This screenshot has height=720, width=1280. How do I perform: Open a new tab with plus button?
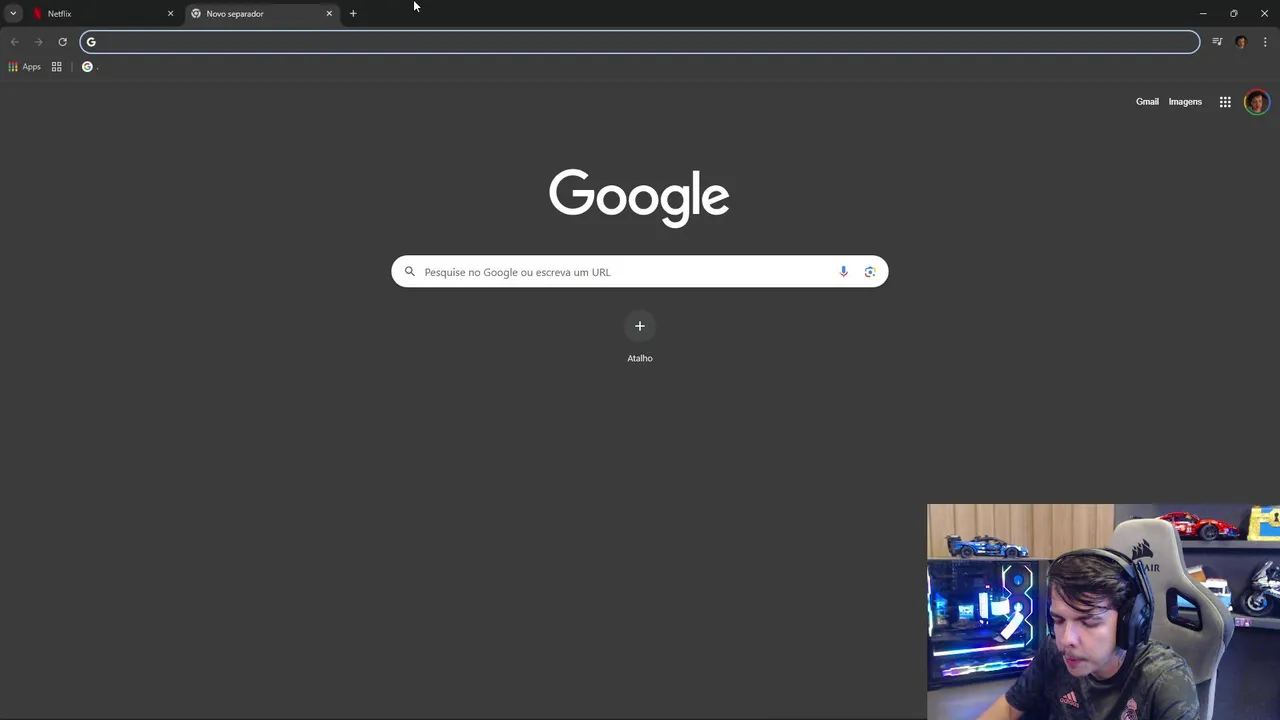coord(353,13)
